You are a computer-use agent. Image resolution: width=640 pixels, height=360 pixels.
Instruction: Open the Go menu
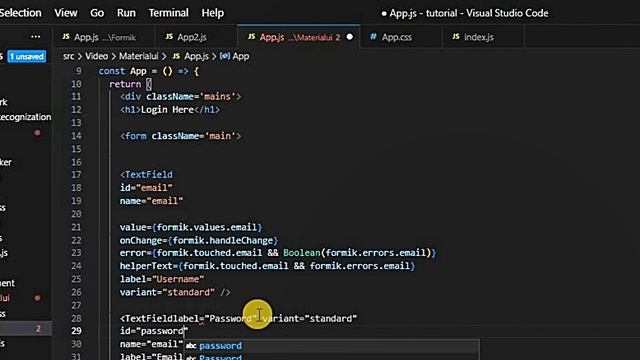[x=97, y=13]
